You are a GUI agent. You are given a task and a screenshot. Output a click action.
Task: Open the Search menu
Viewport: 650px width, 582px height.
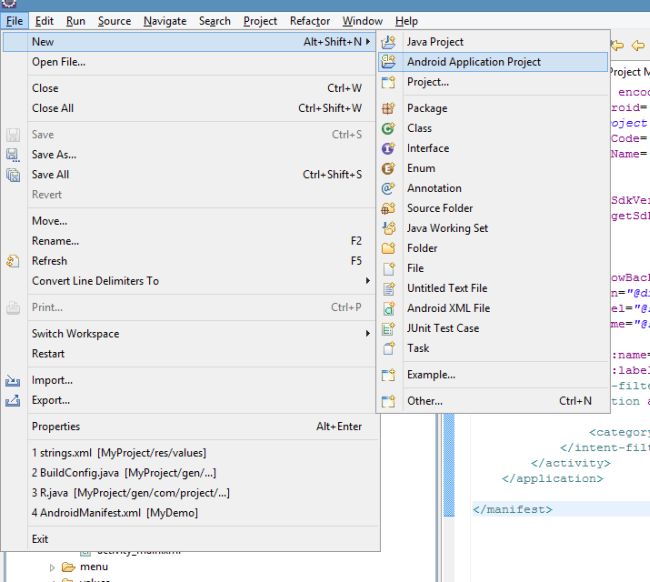point(215,21)
